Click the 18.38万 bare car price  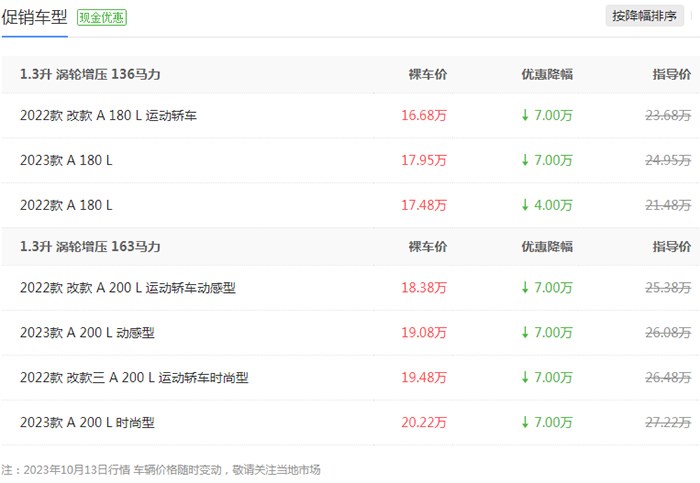tap(424, 288)
